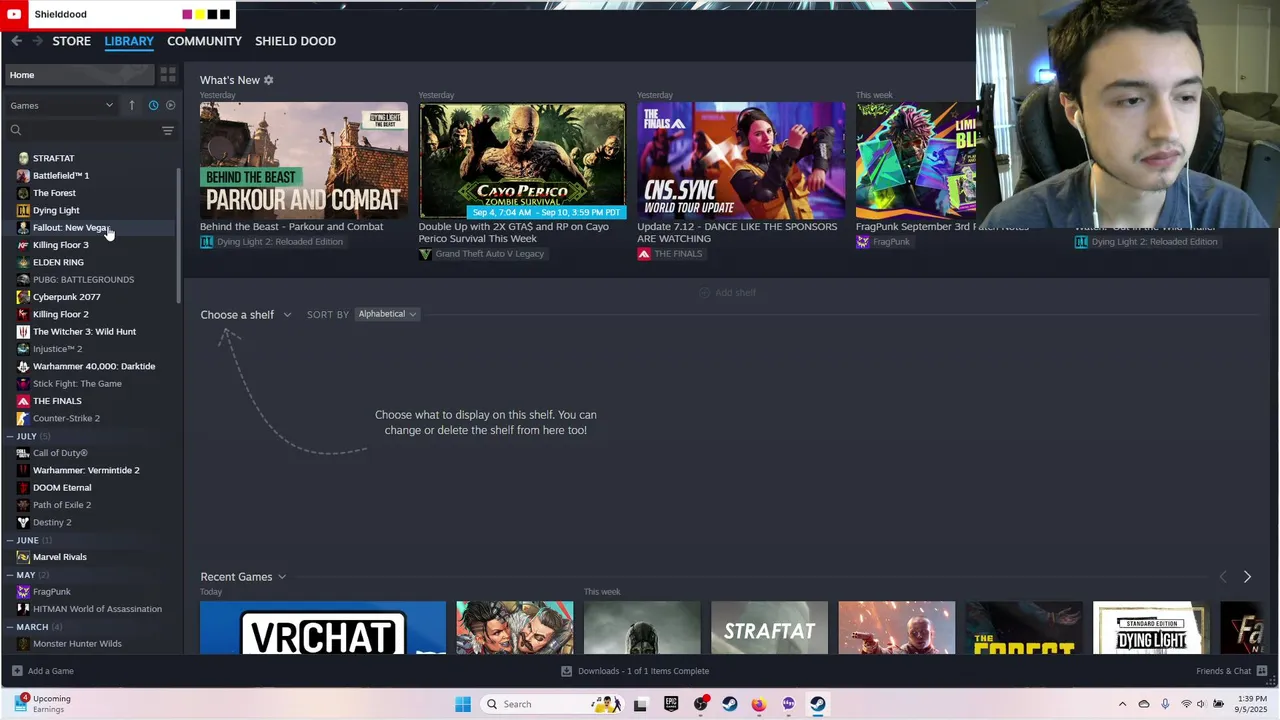Open the Alphabetical sort-by dropdown
The image size is (1280, 720).
pos(387,314)
